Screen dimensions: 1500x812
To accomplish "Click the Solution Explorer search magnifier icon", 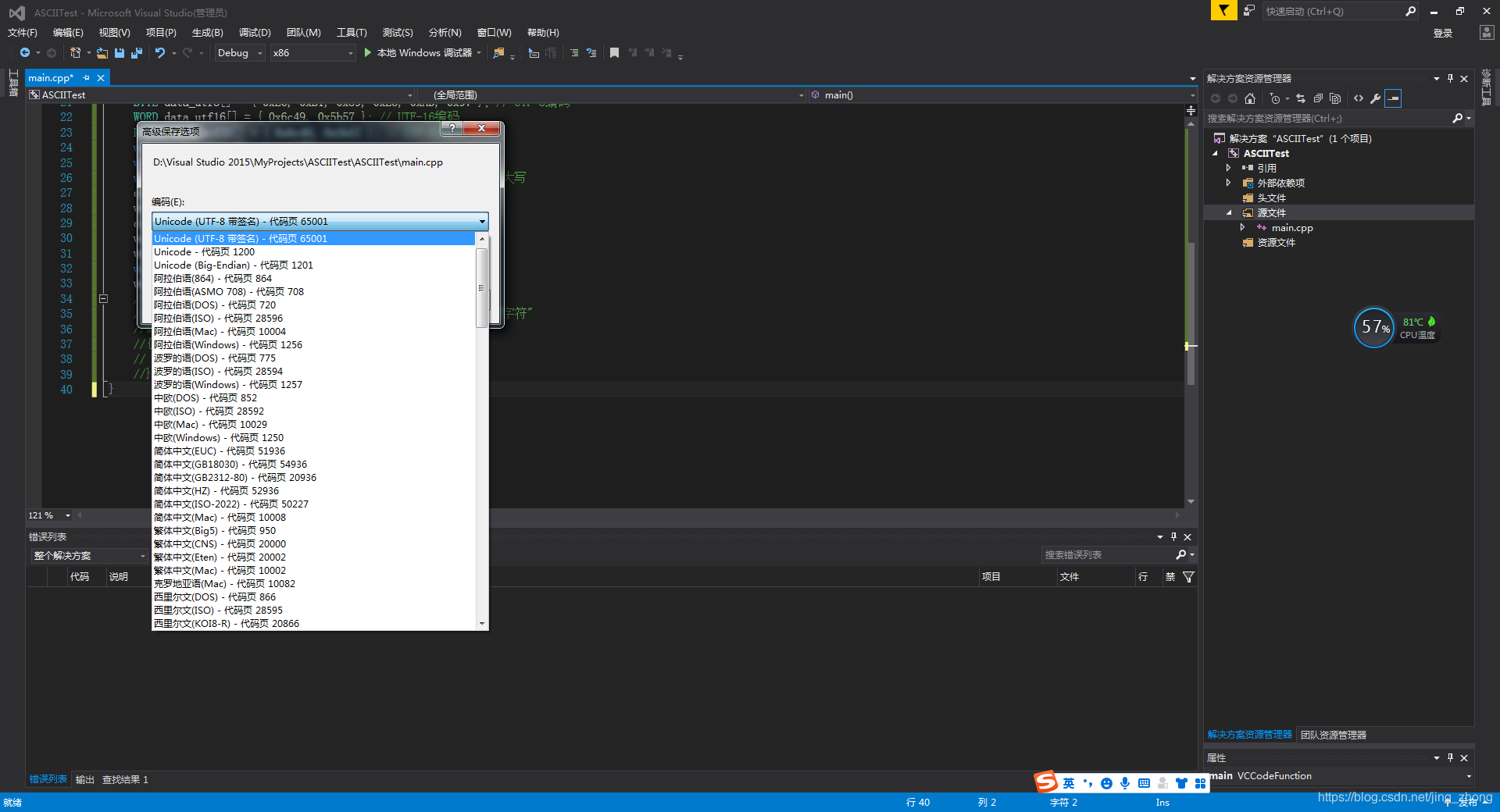I will click(x=1457, y=119).
